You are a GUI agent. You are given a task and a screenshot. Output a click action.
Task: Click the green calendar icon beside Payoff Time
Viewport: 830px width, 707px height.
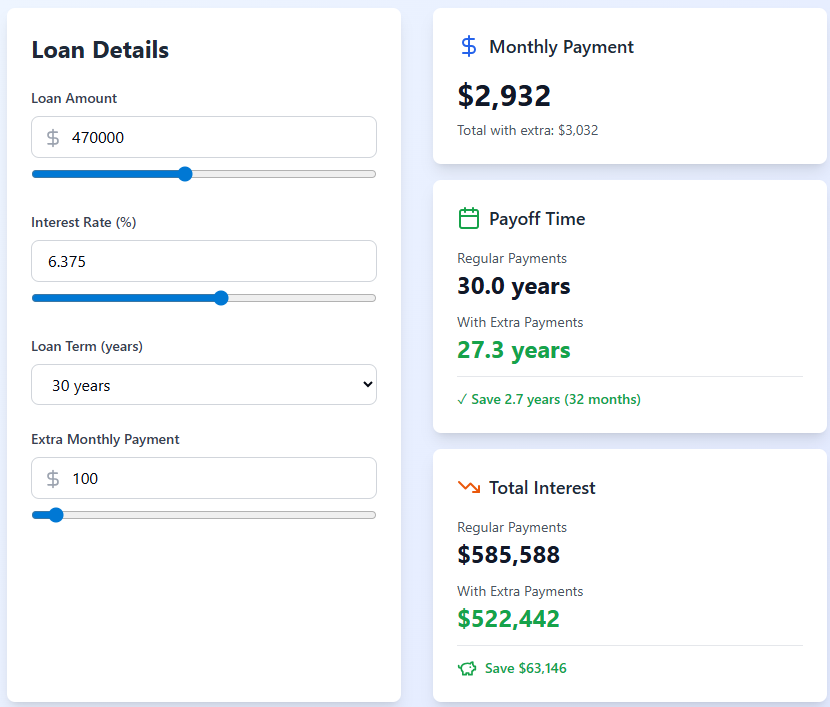pyautogui.click(x=468, y=219)
